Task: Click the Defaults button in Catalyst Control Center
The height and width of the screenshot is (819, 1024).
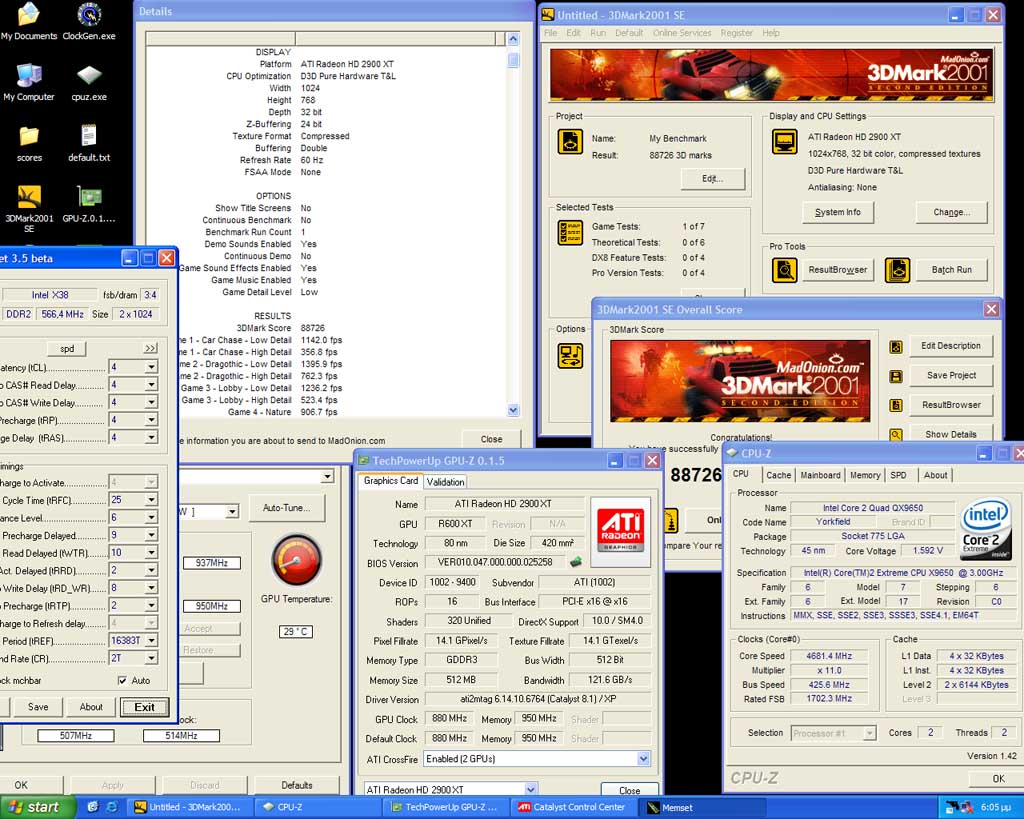Action: 296,785
